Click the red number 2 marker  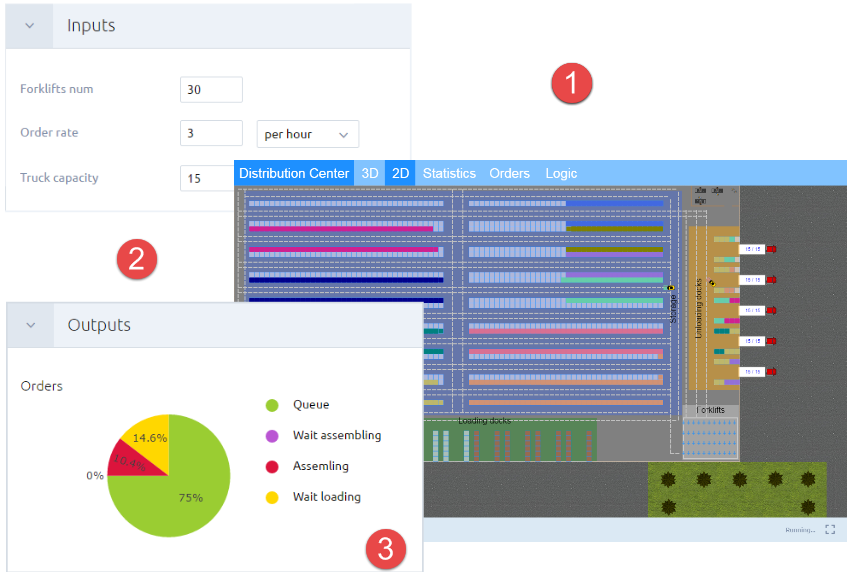tap(136, 259)
